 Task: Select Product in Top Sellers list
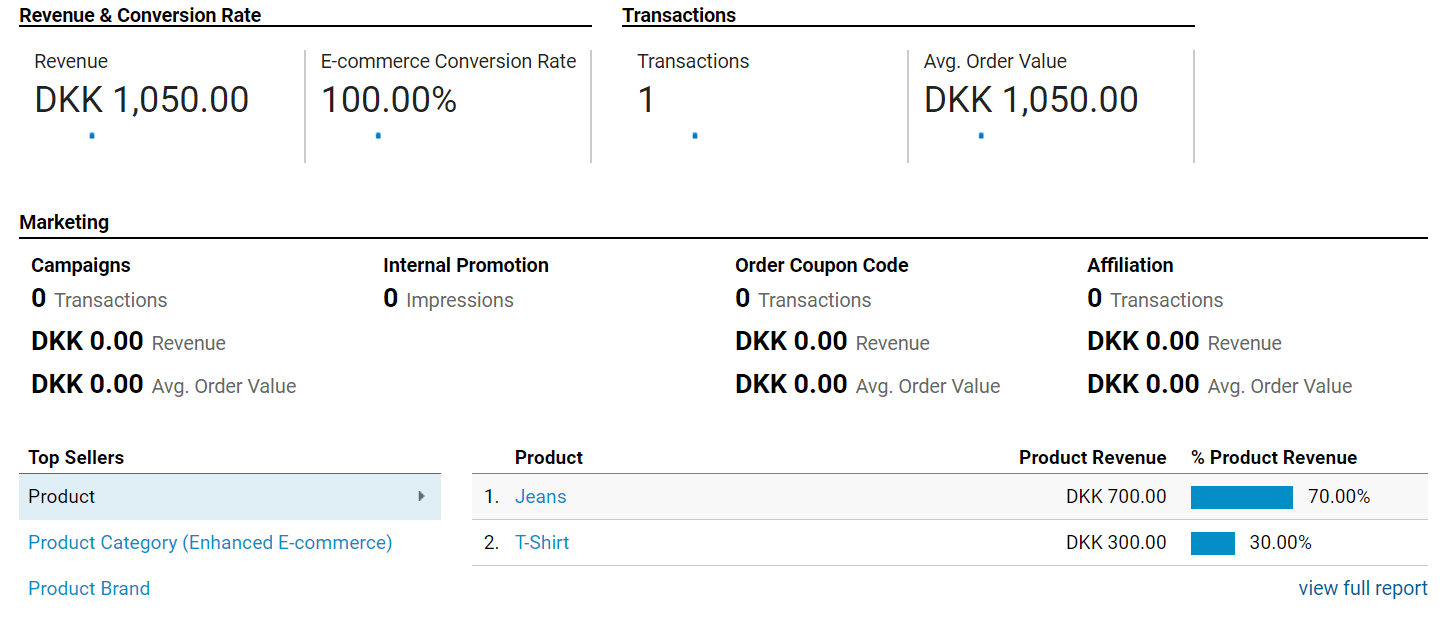pos(62,496)
